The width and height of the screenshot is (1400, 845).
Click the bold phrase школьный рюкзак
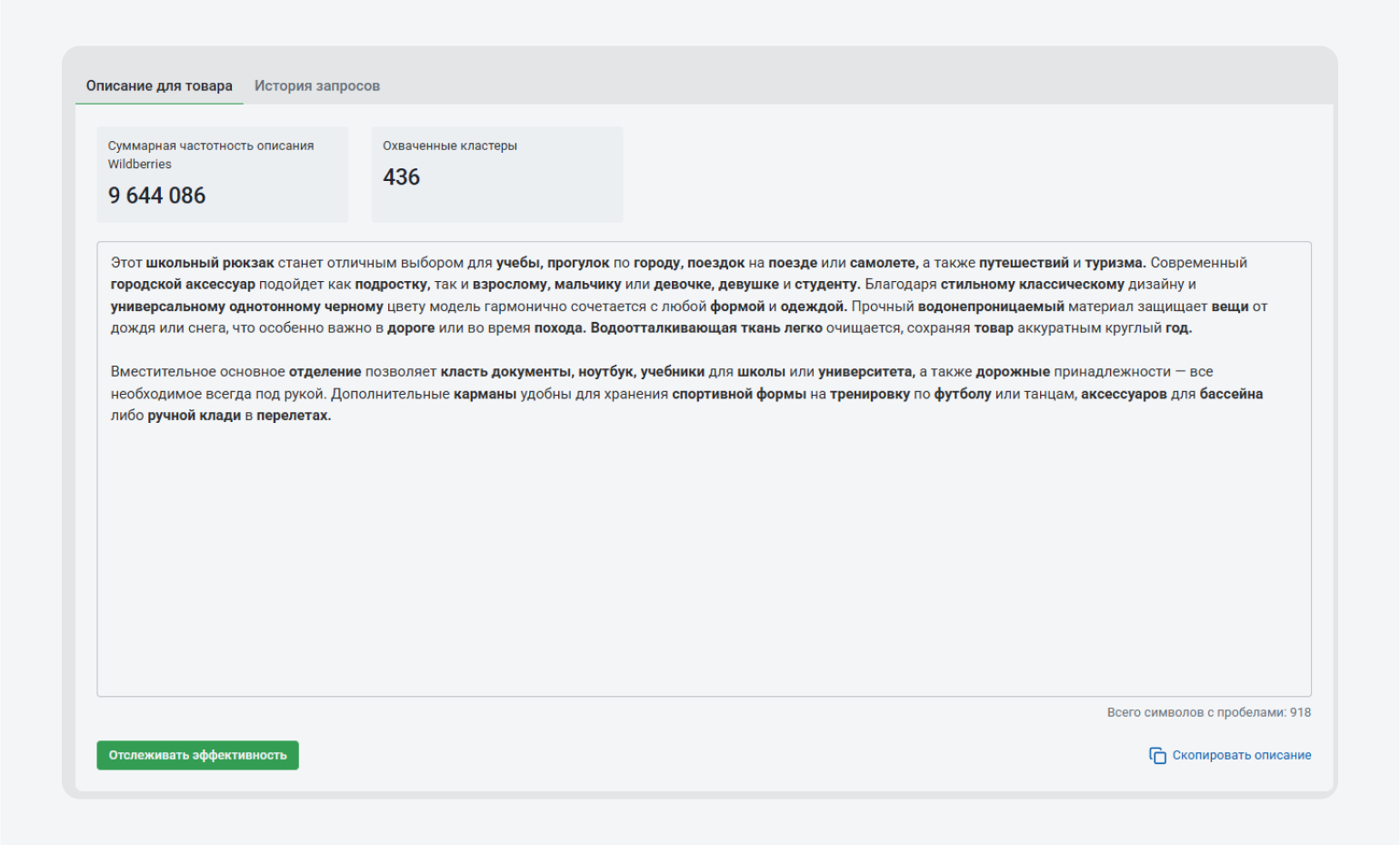[x=210, y=263]
